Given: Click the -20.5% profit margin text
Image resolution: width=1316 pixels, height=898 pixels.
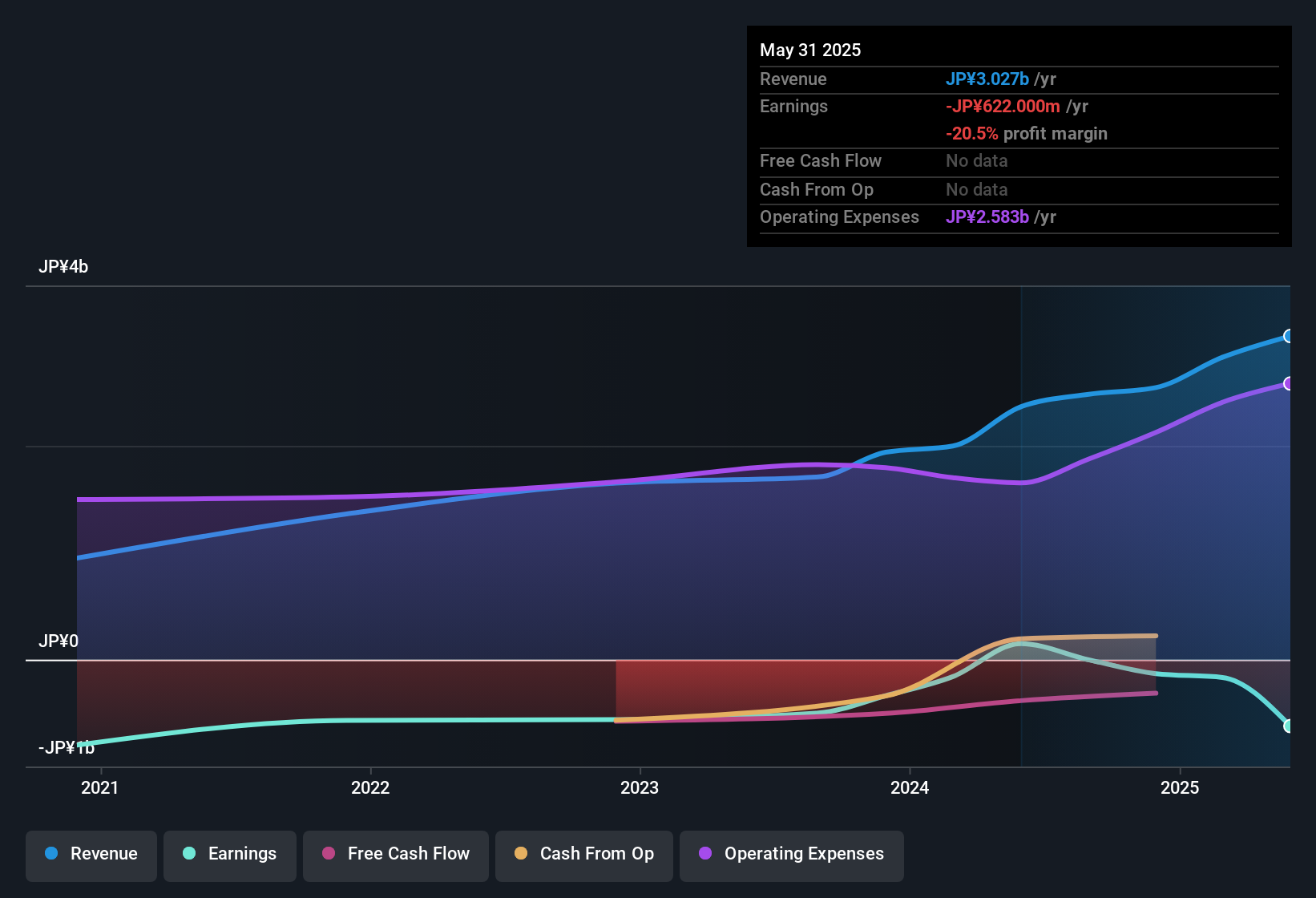Looking at the screenshot, I should coord(1027,133).
